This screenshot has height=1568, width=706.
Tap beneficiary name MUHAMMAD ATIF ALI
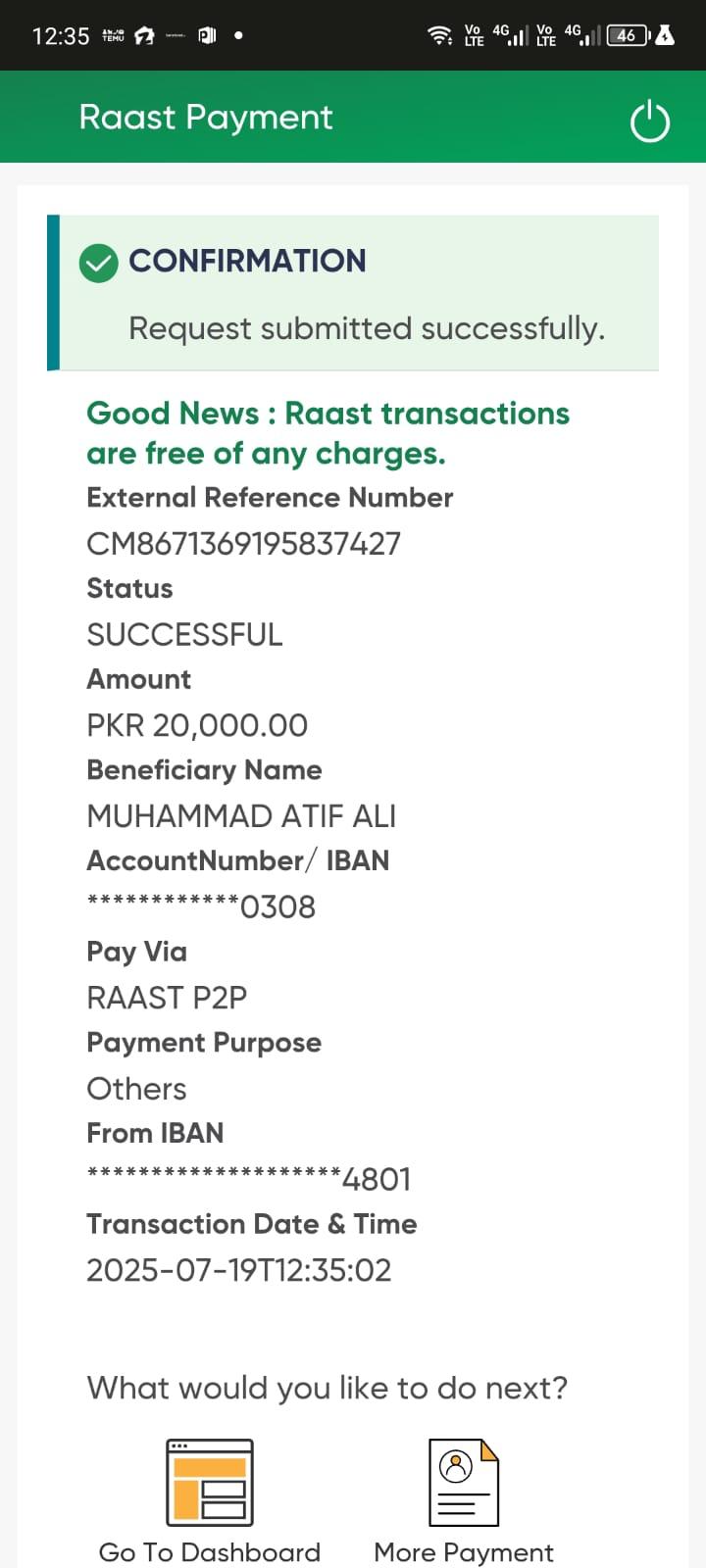241,816
